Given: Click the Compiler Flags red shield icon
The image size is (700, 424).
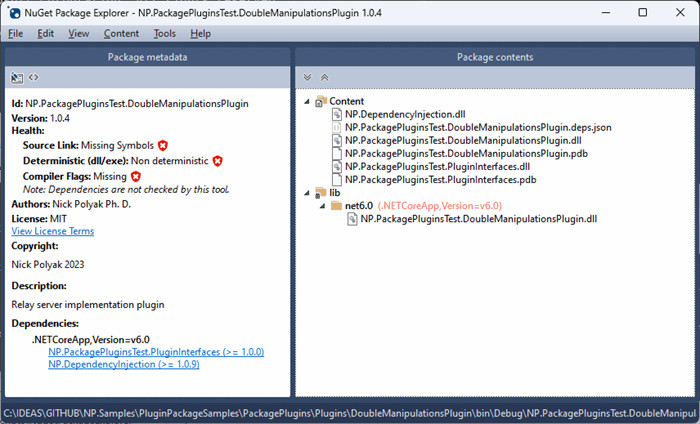Looking at the screenshot, I should coord(136,176).
